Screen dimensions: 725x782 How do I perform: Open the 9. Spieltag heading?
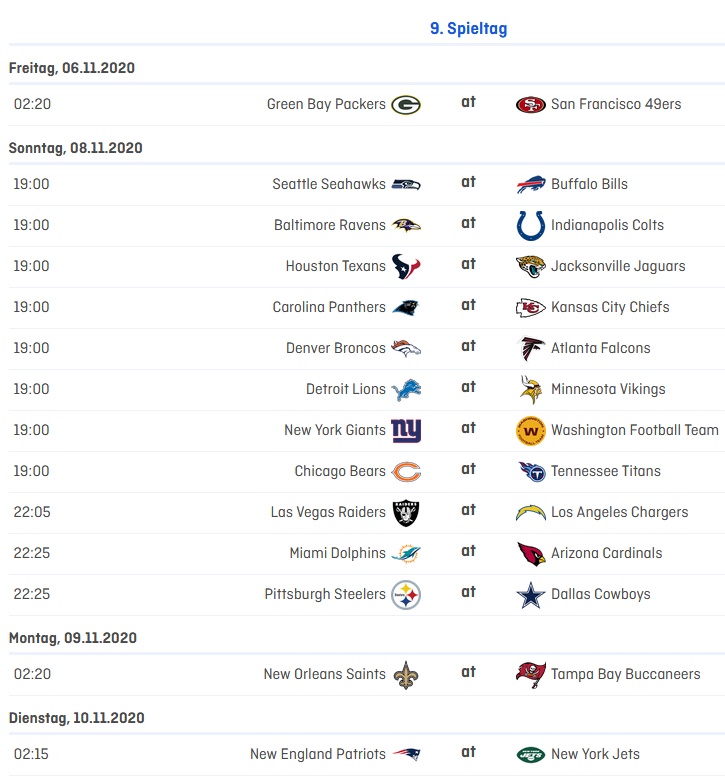click(x=469, y=28)
